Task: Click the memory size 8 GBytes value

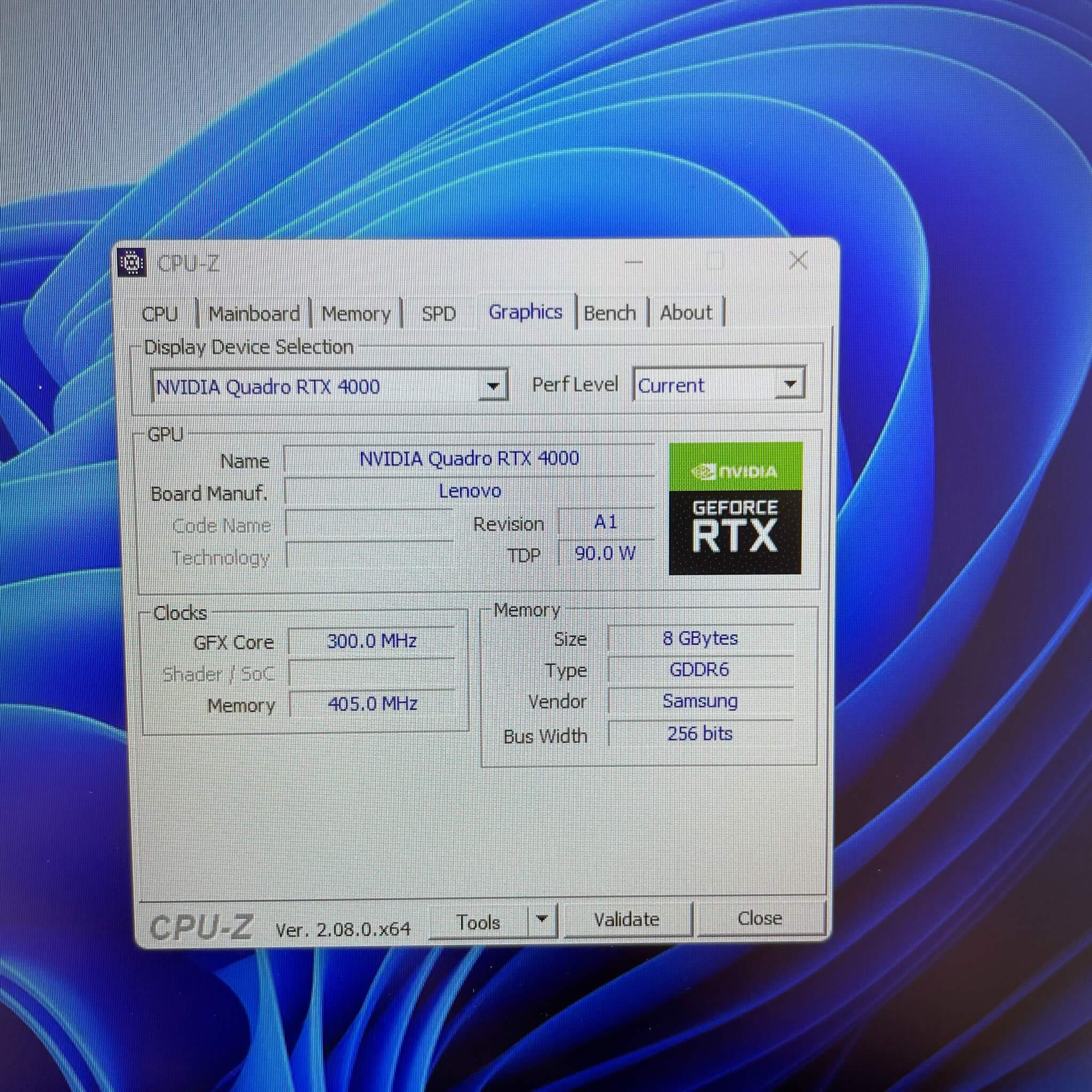Action: [x=700, y=639]
